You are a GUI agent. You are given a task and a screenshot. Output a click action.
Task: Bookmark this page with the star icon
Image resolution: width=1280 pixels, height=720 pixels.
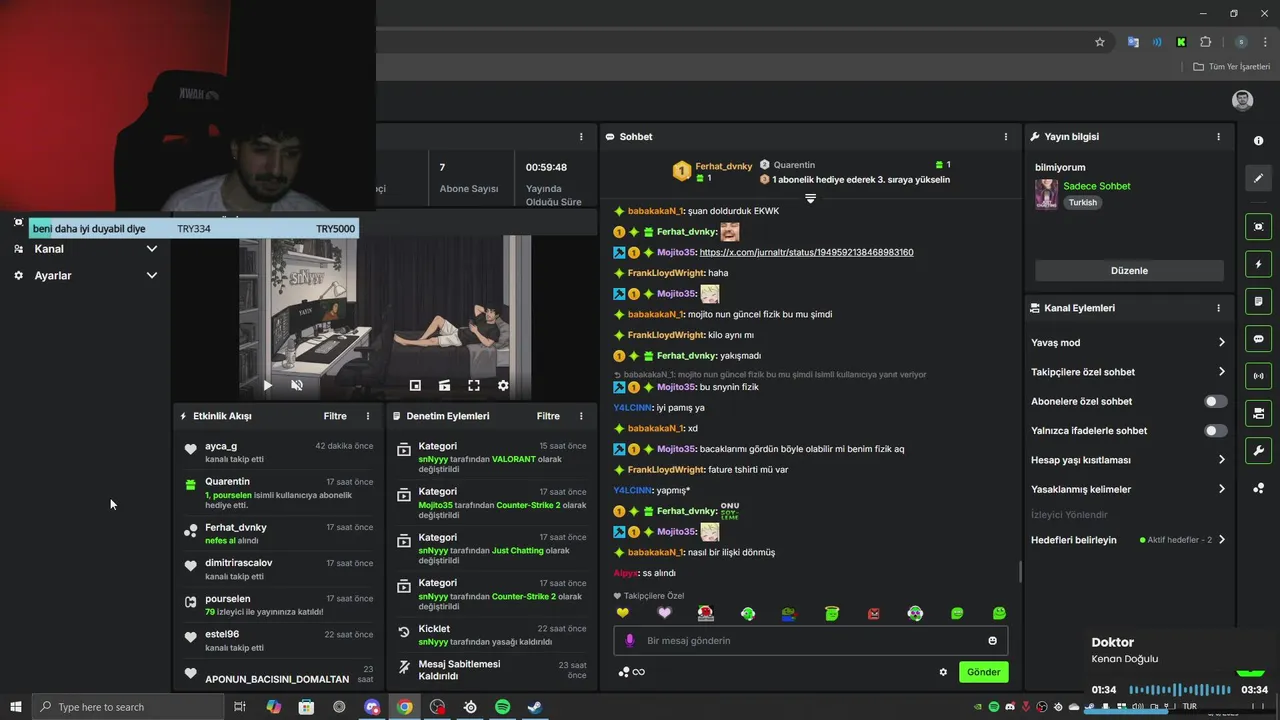click(x=1100, y=42)
